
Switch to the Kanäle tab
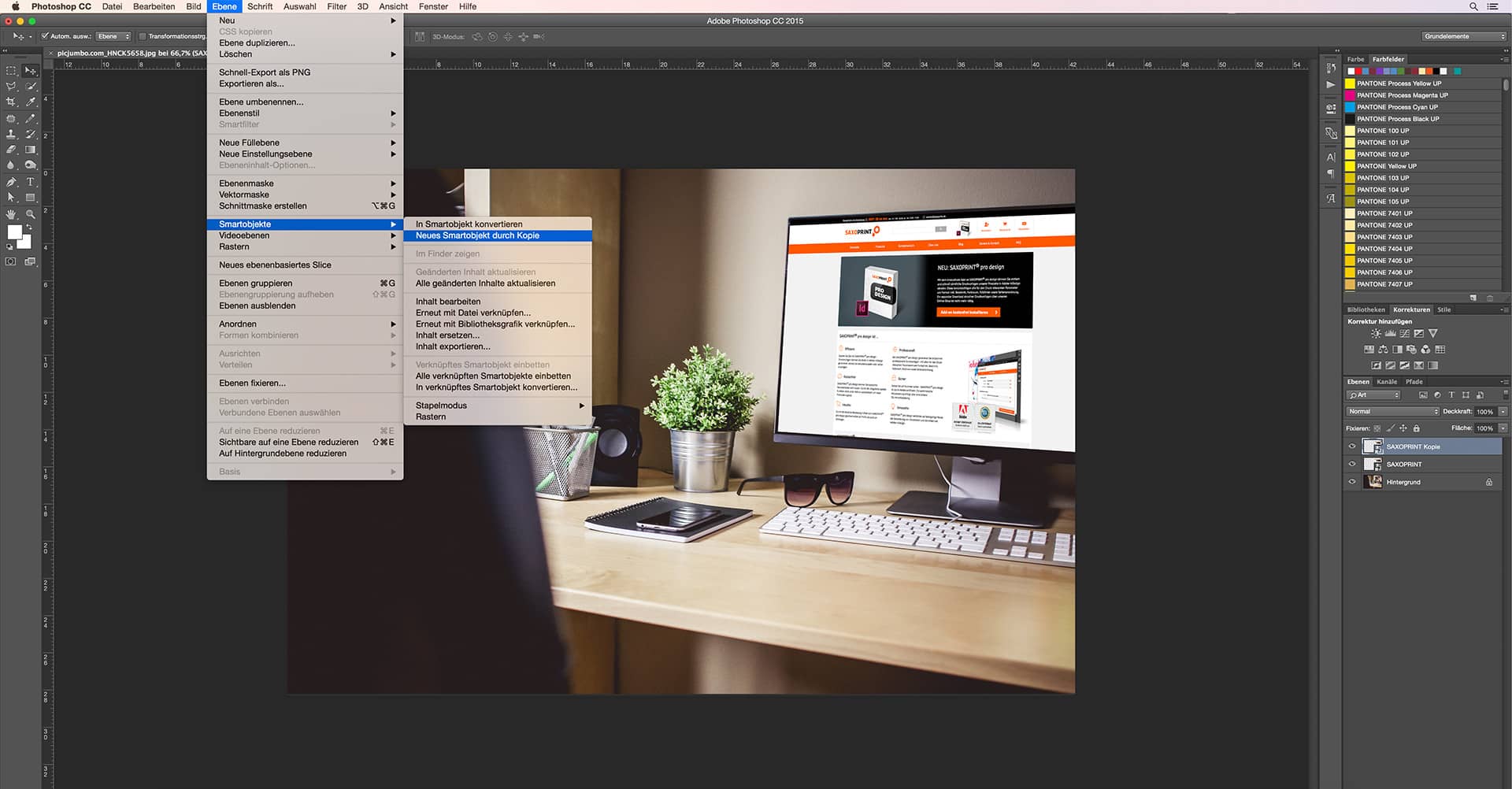(x=1386, y=382)
